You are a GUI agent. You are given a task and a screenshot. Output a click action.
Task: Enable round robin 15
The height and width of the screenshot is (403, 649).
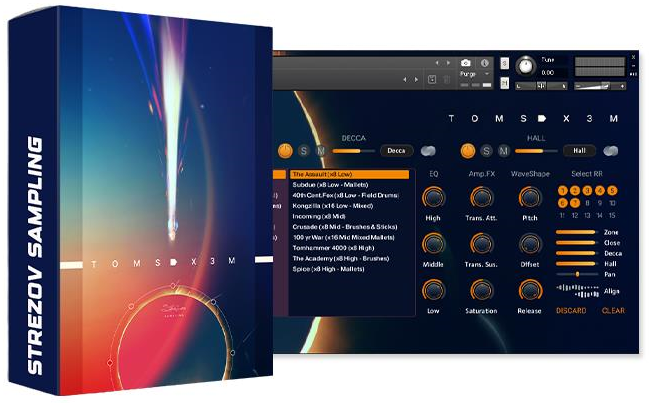612,216
